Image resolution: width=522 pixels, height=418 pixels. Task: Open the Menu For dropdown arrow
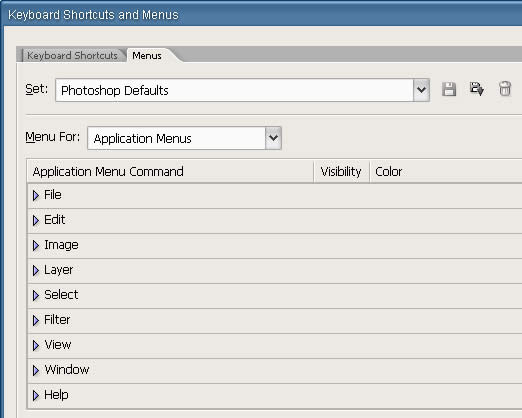click(273, 138)
